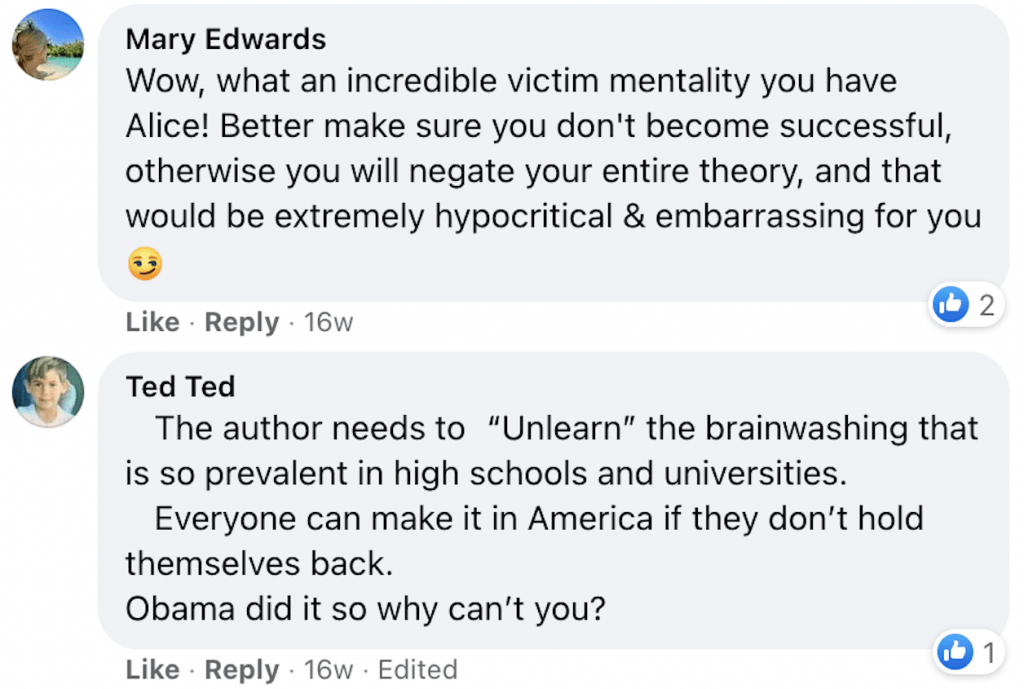
Task: Open Ted Ted's profile name link
Action: coord(180,386)
